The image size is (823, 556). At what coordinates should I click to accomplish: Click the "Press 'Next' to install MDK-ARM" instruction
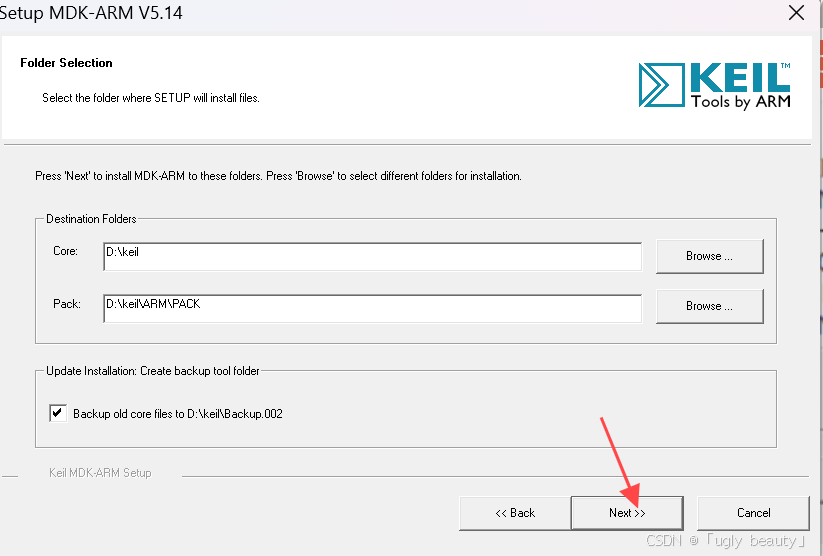pyautogui.click(x=278, y=176)
